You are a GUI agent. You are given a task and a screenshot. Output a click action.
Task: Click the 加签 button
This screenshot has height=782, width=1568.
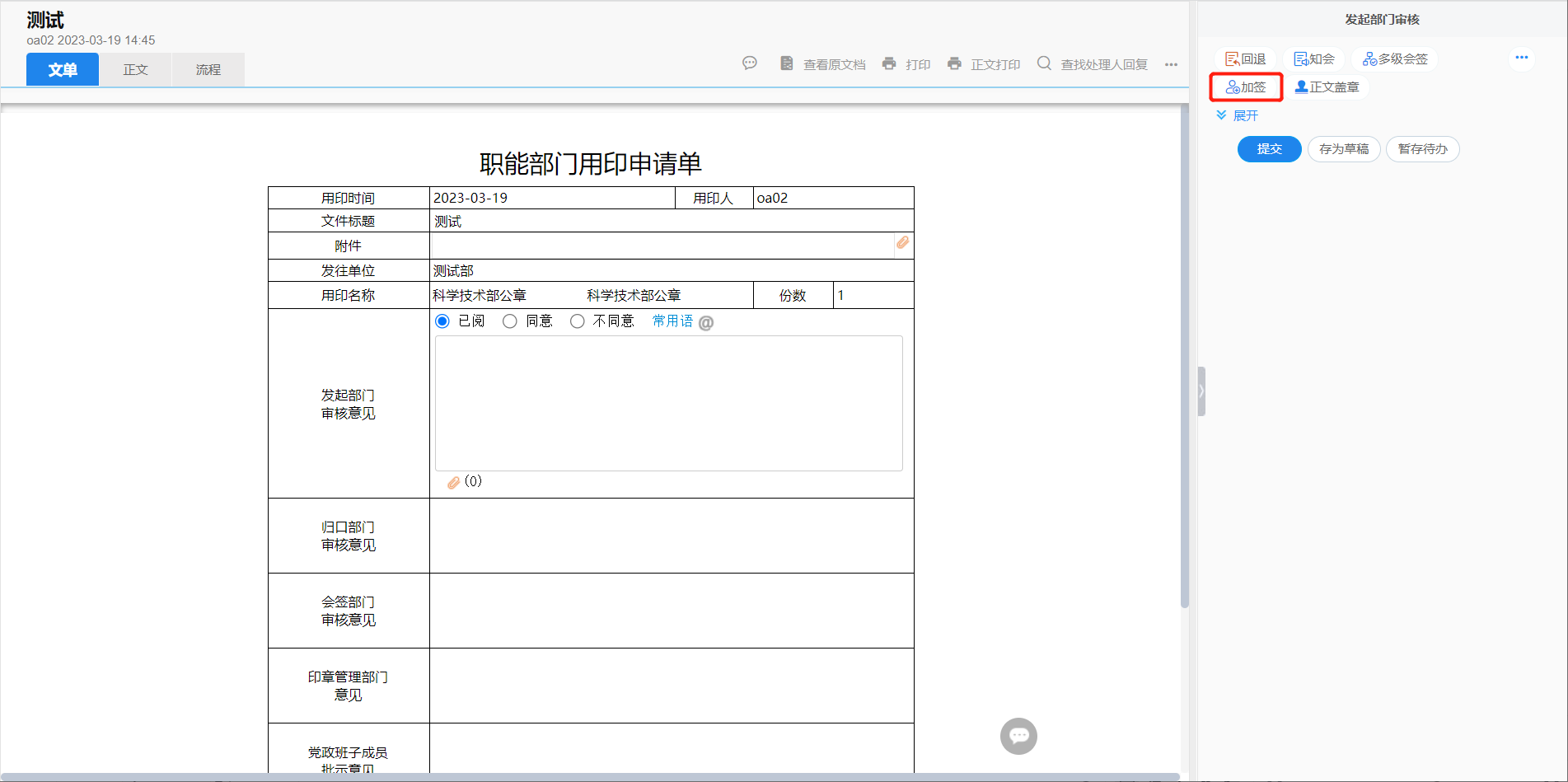[x=1245, y=87]
